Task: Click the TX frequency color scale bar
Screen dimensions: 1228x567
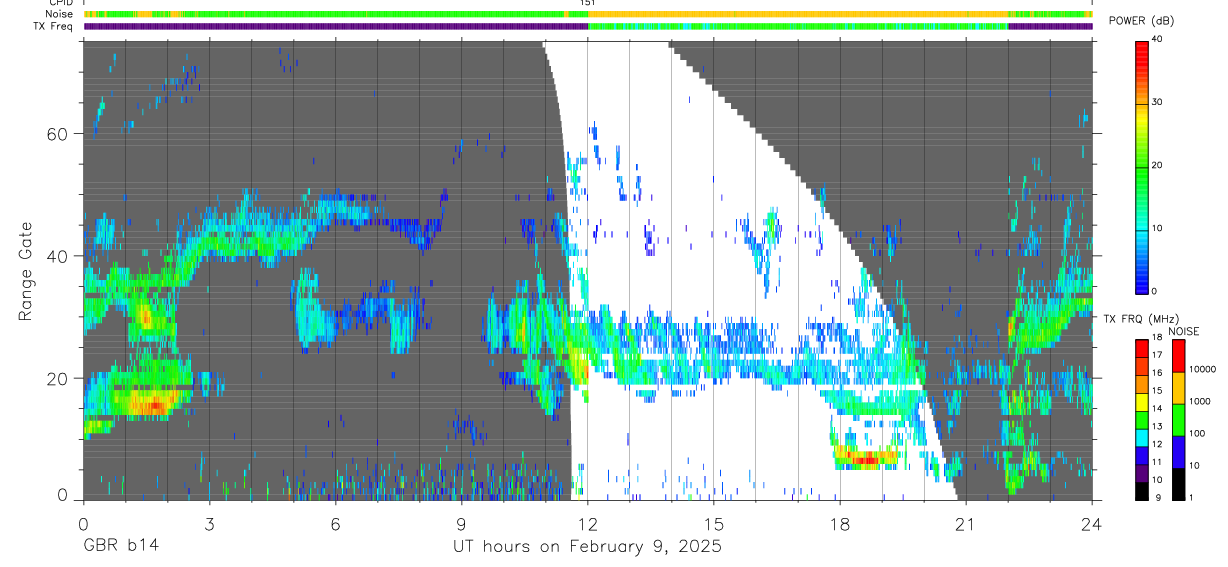Action: click(1142, 420)
